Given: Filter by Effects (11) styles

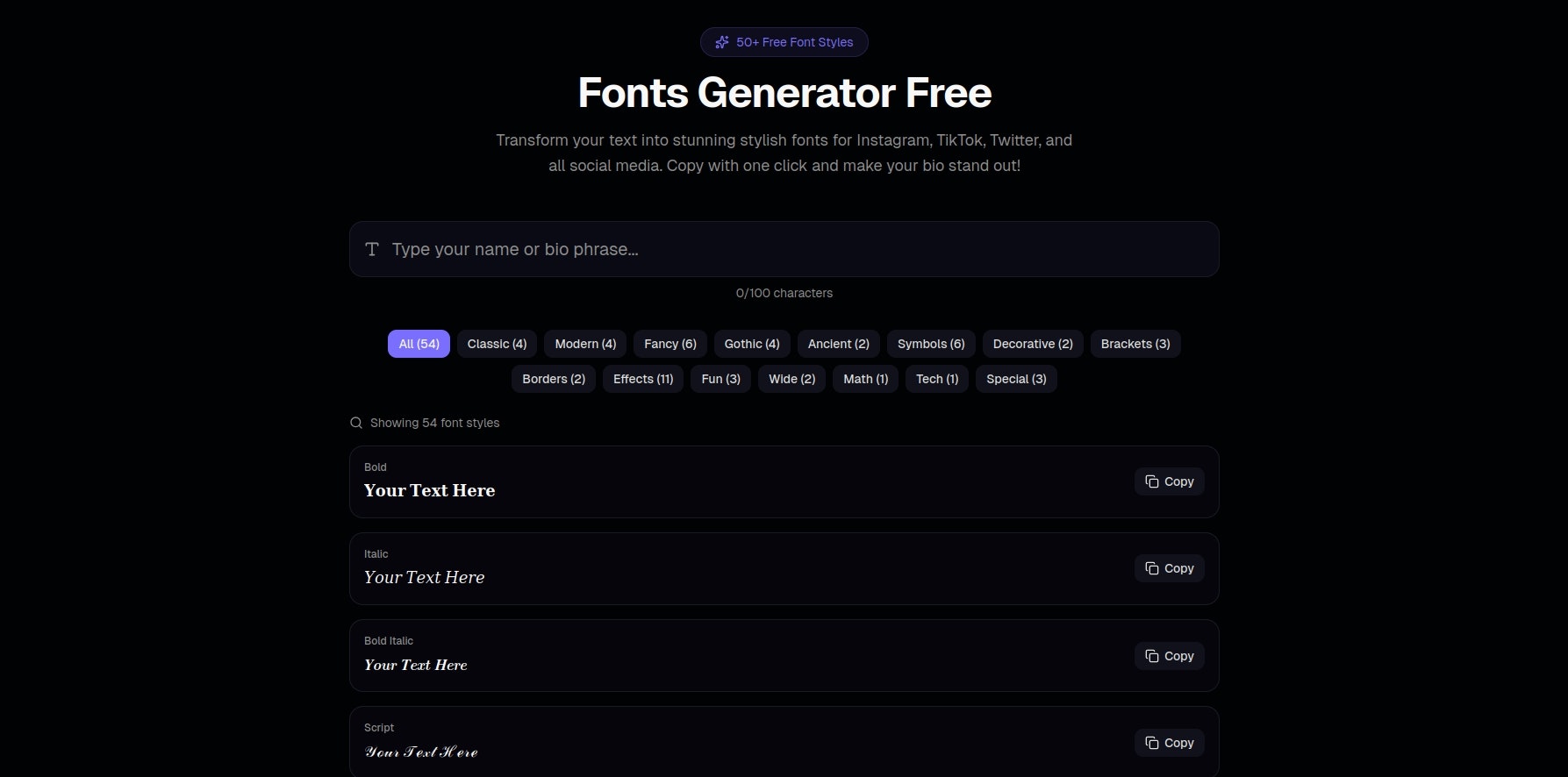Looking at the screenshot, I should click(643, 379).
